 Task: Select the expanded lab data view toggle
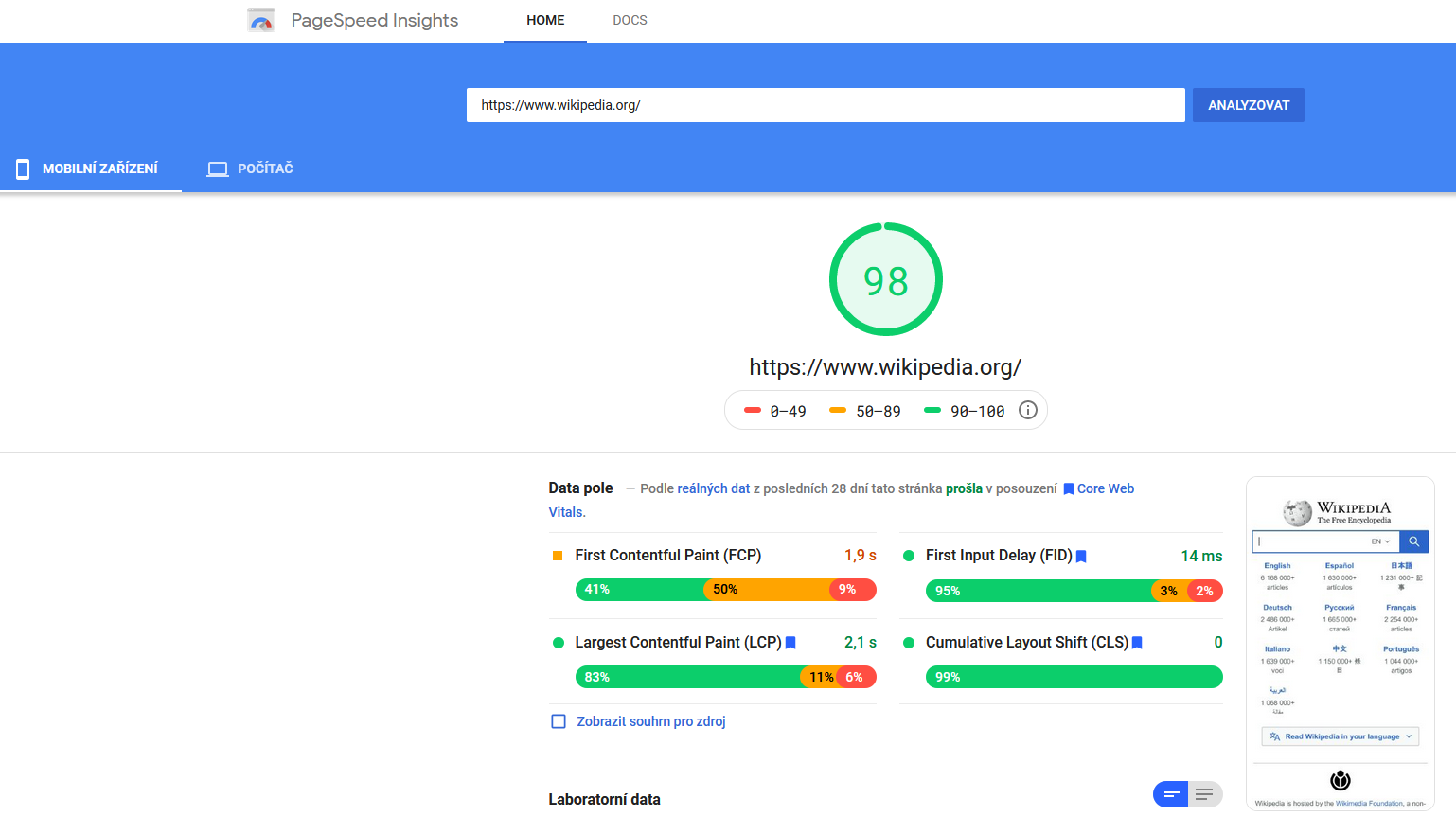[1204, 794]
